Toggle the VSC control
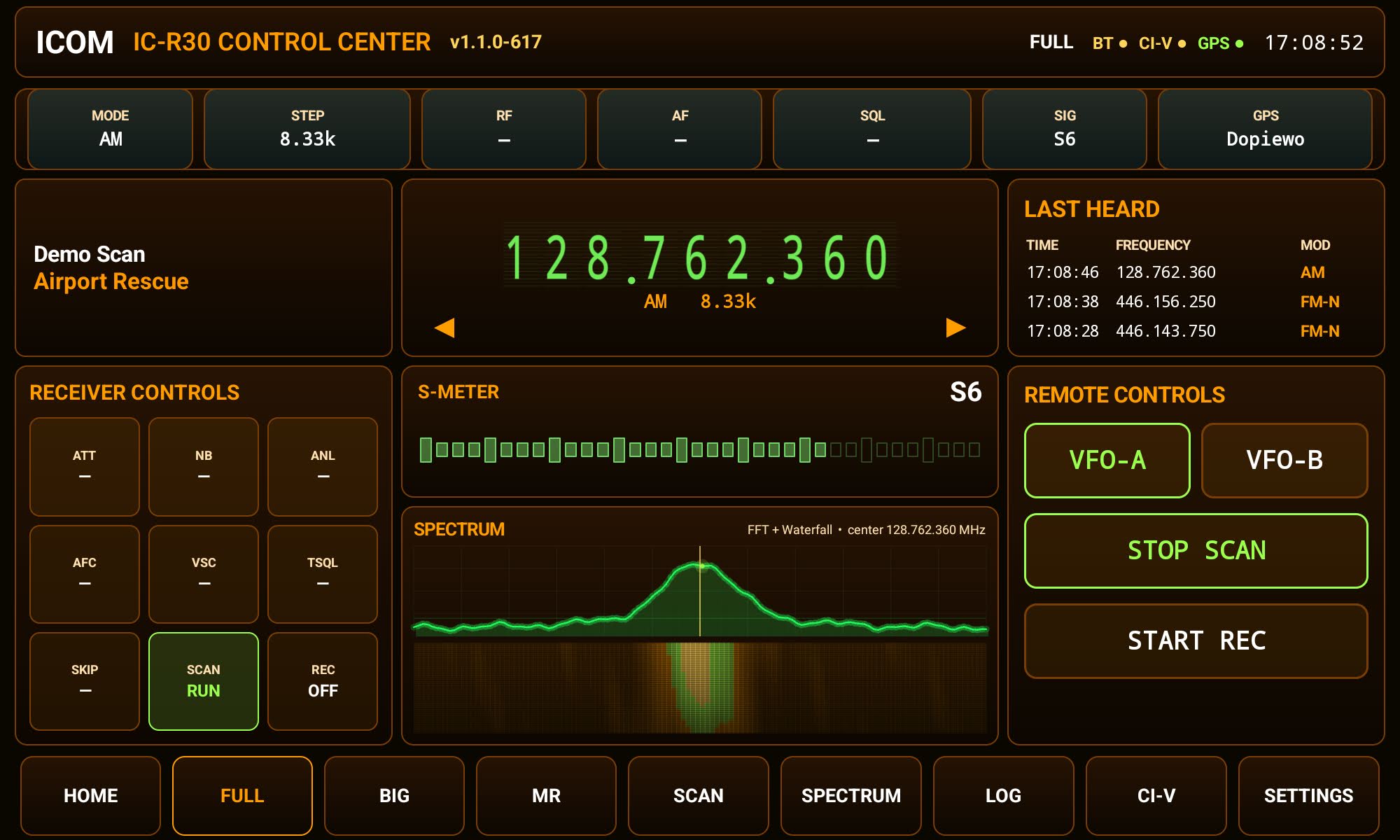1400x840 pixels. [204, 574]
